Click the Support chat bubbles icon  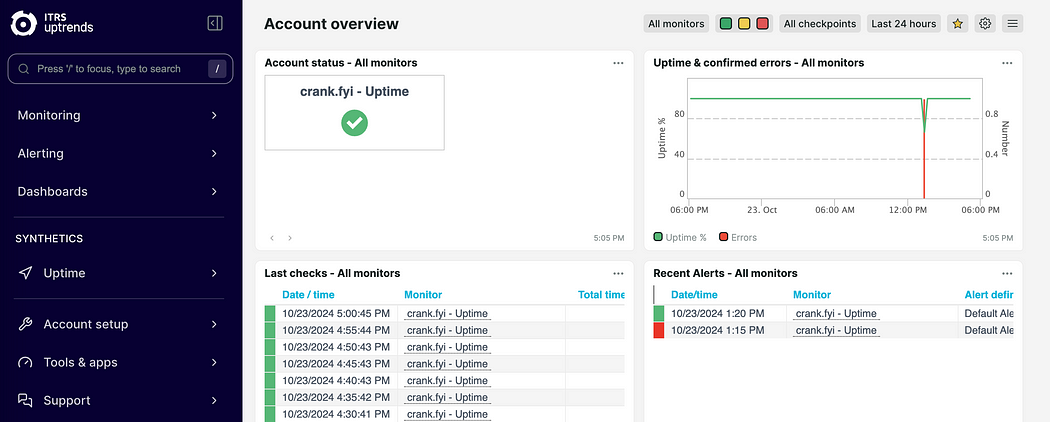point(25,401)
